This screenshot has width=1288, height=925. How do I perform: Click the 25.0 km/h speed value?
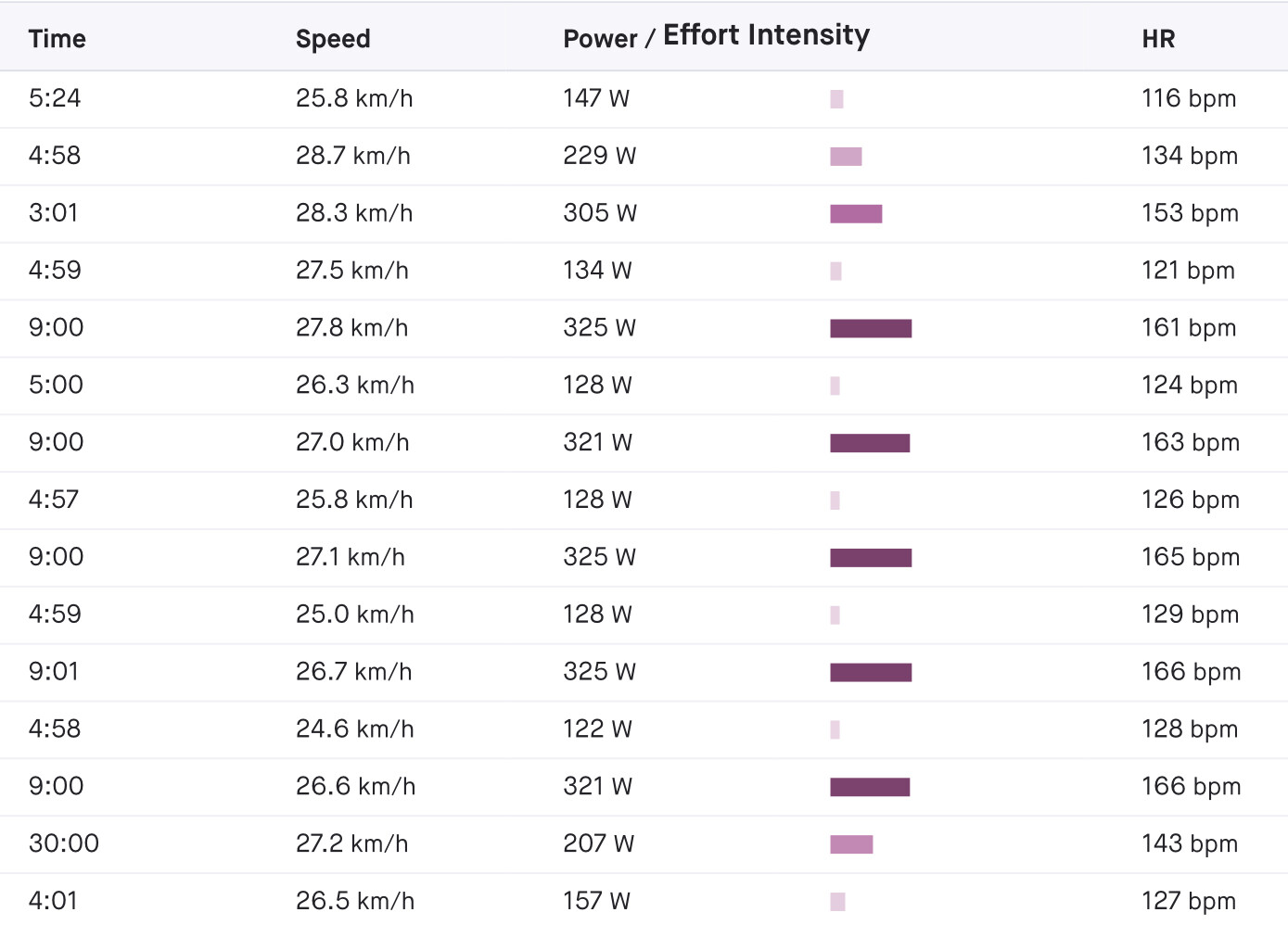(x=354, y=614)
